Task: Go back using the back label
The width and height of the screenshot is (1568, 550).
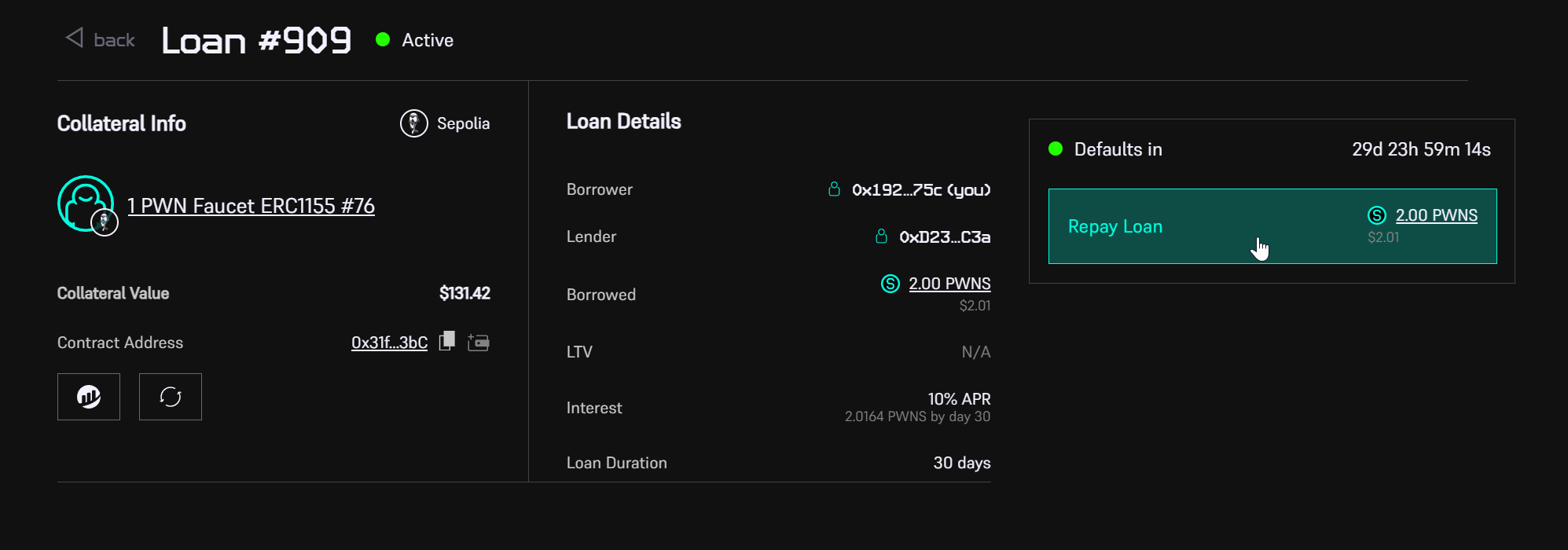Action: tap(114, 40)
